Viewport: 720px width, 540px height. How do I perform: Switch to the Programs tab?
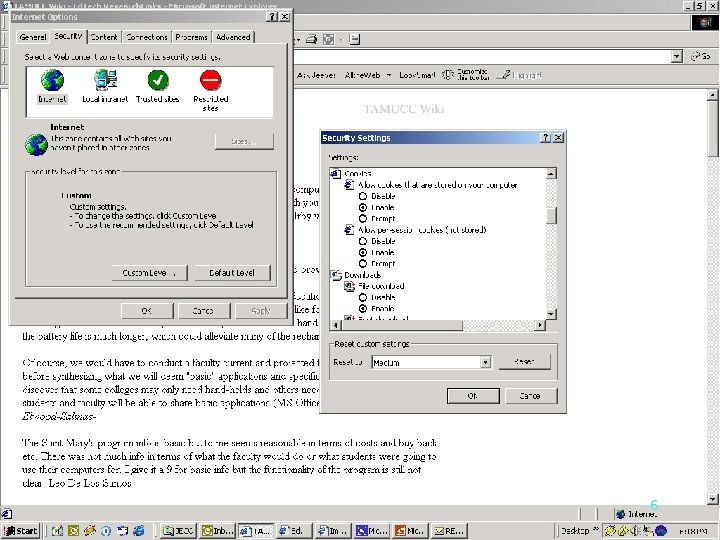[x=191, y=37]
